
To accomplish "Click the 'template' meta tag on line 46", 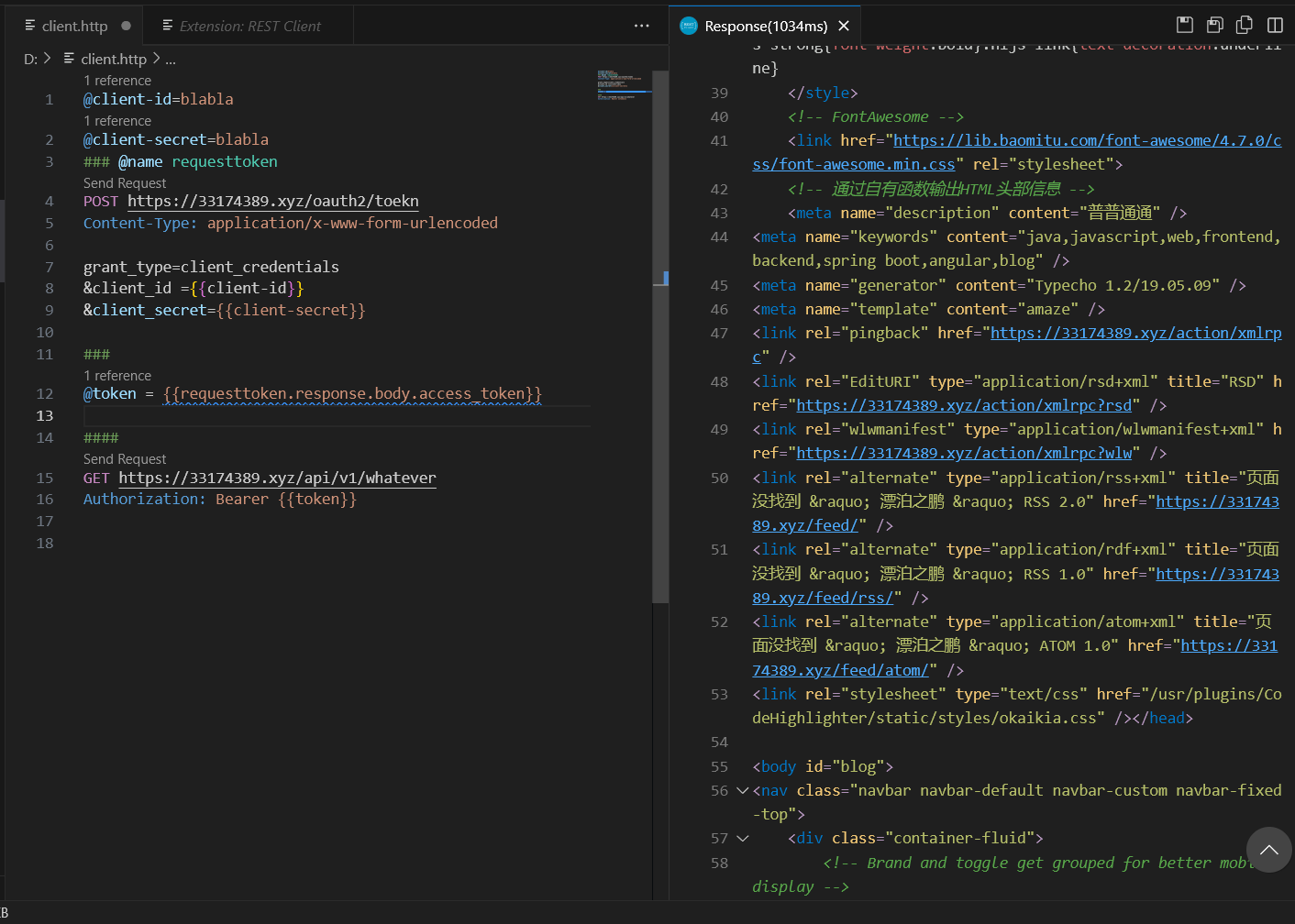I will (928, 309).
